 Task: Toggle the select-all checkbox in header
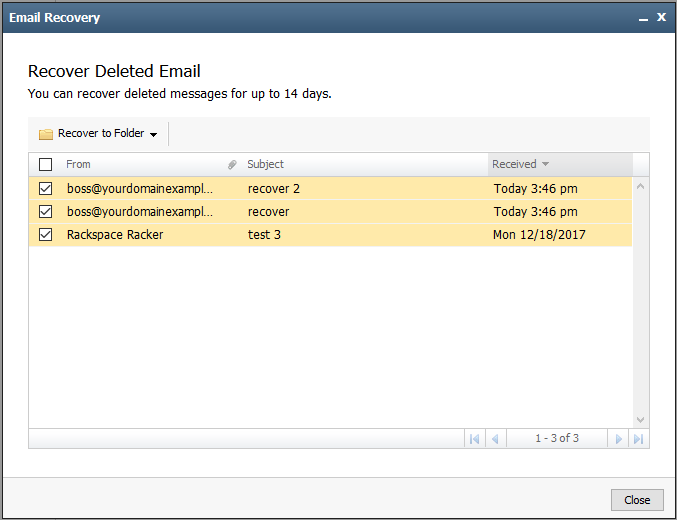tap(45, 165)
